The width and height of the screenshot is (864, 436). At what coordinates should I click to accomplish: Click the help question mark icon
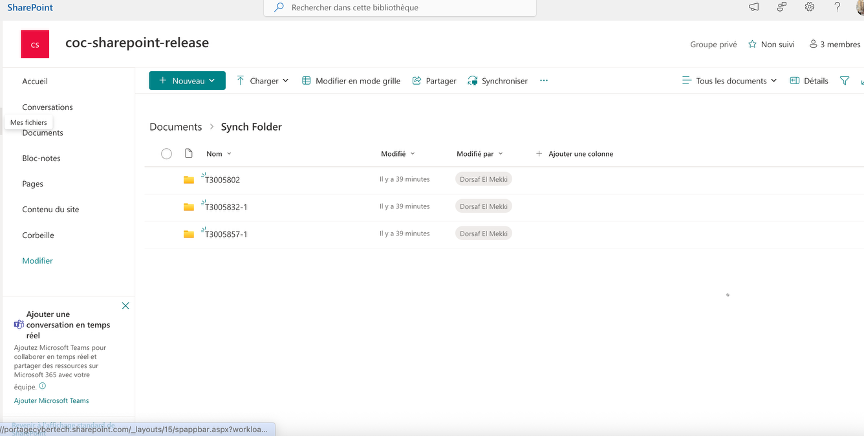[837, 7]
